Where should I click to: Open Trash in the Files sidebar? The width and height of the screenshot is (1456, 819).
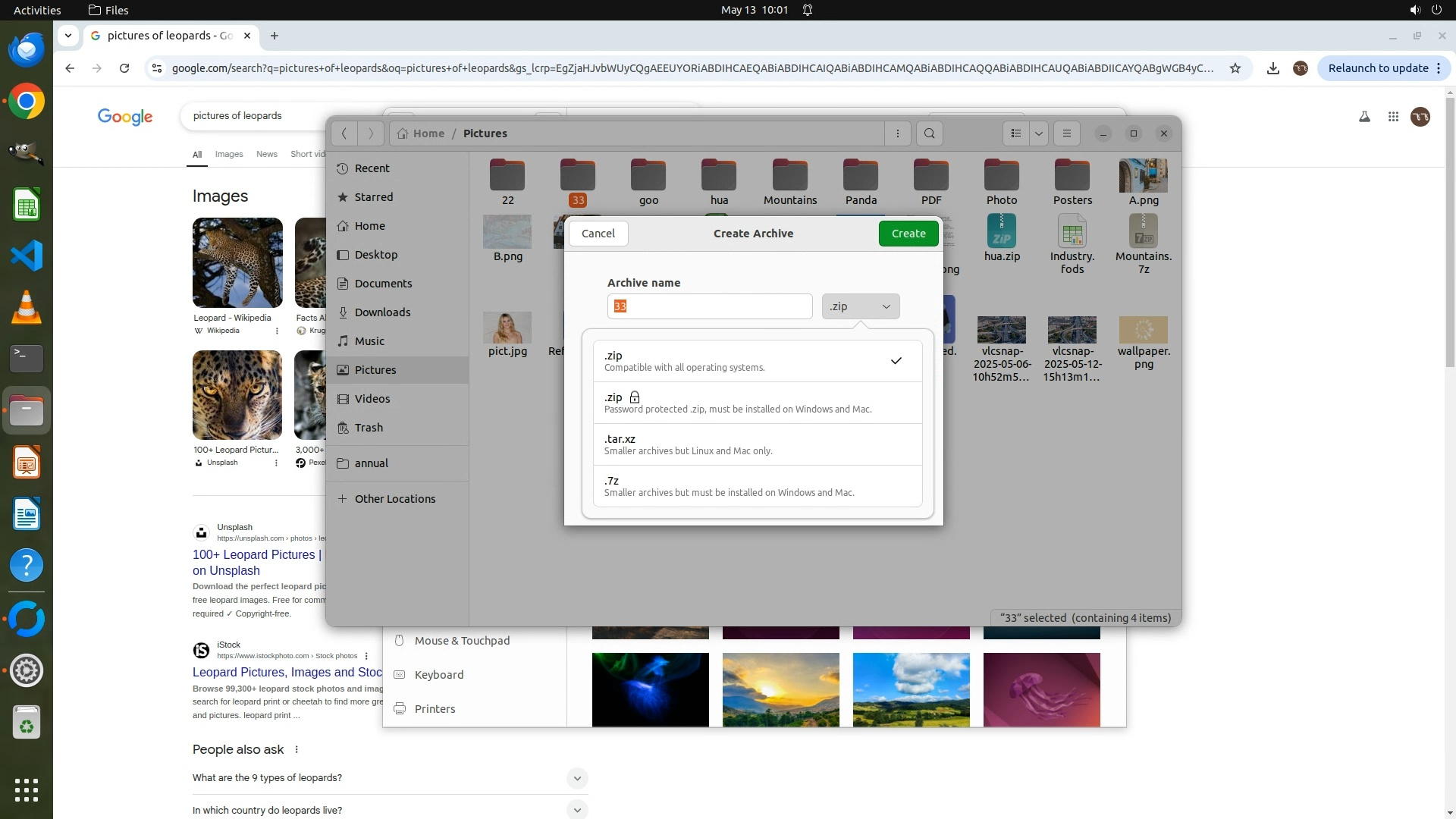pyautogui.click(x=369, y=428)
